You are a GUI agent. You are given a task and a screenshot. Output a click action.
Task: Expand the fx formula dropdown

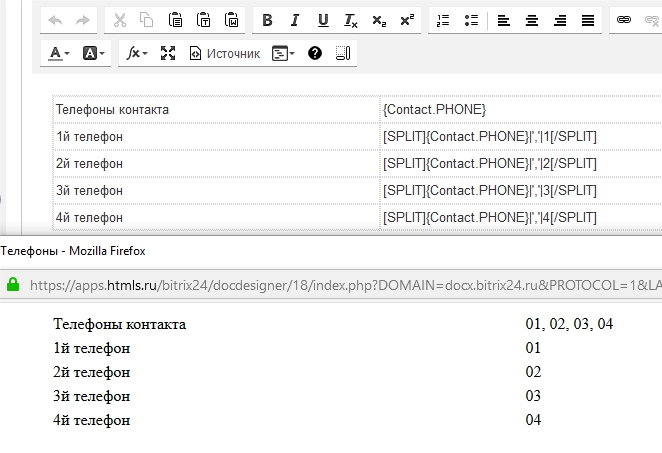click(137, 53)
